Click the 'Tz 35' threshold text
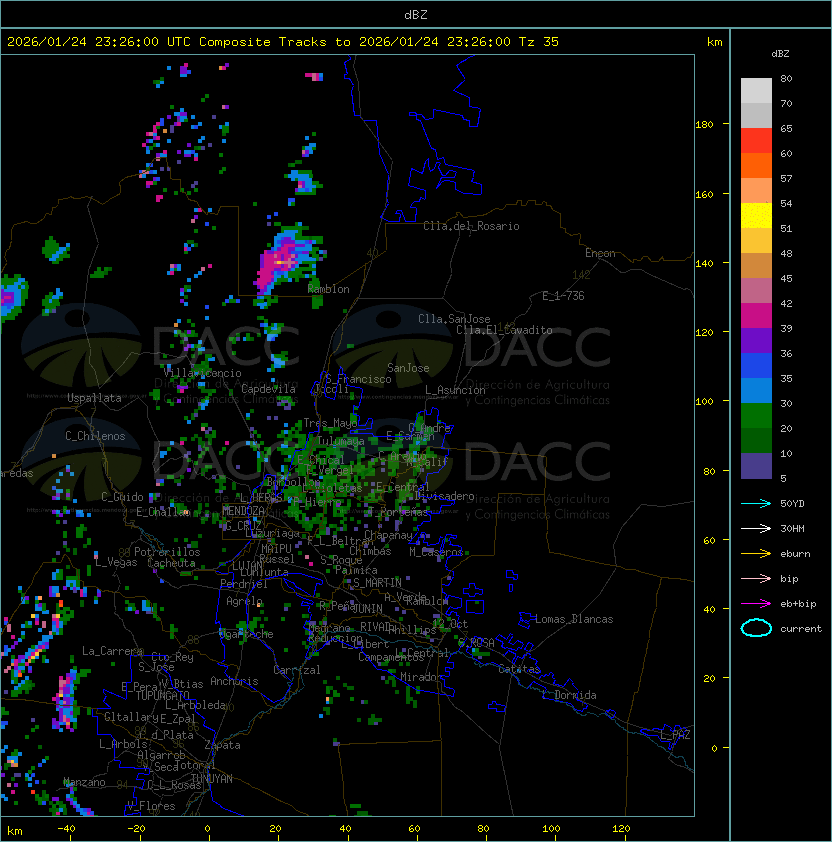 pos(539,42)
